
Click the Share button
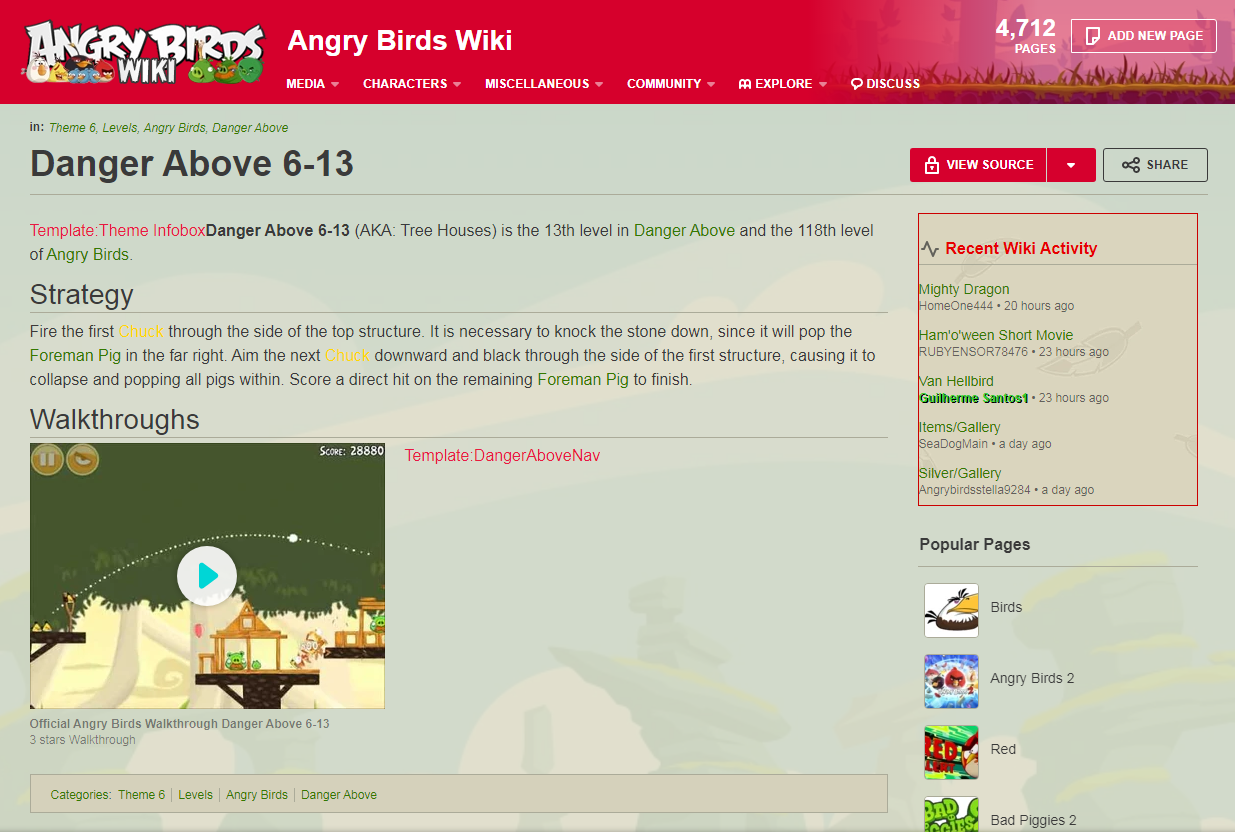click(1155, 165)
